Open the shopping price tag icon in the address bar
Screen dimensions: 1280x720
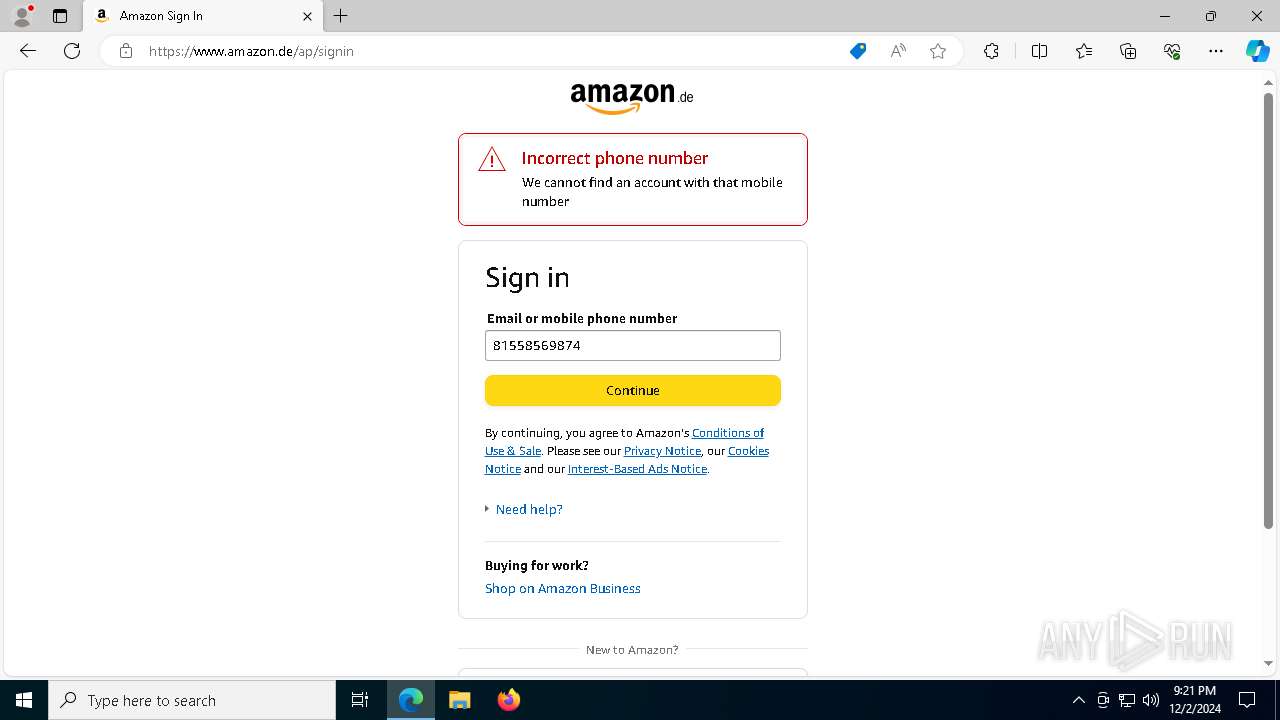click(x=858, y=51)
